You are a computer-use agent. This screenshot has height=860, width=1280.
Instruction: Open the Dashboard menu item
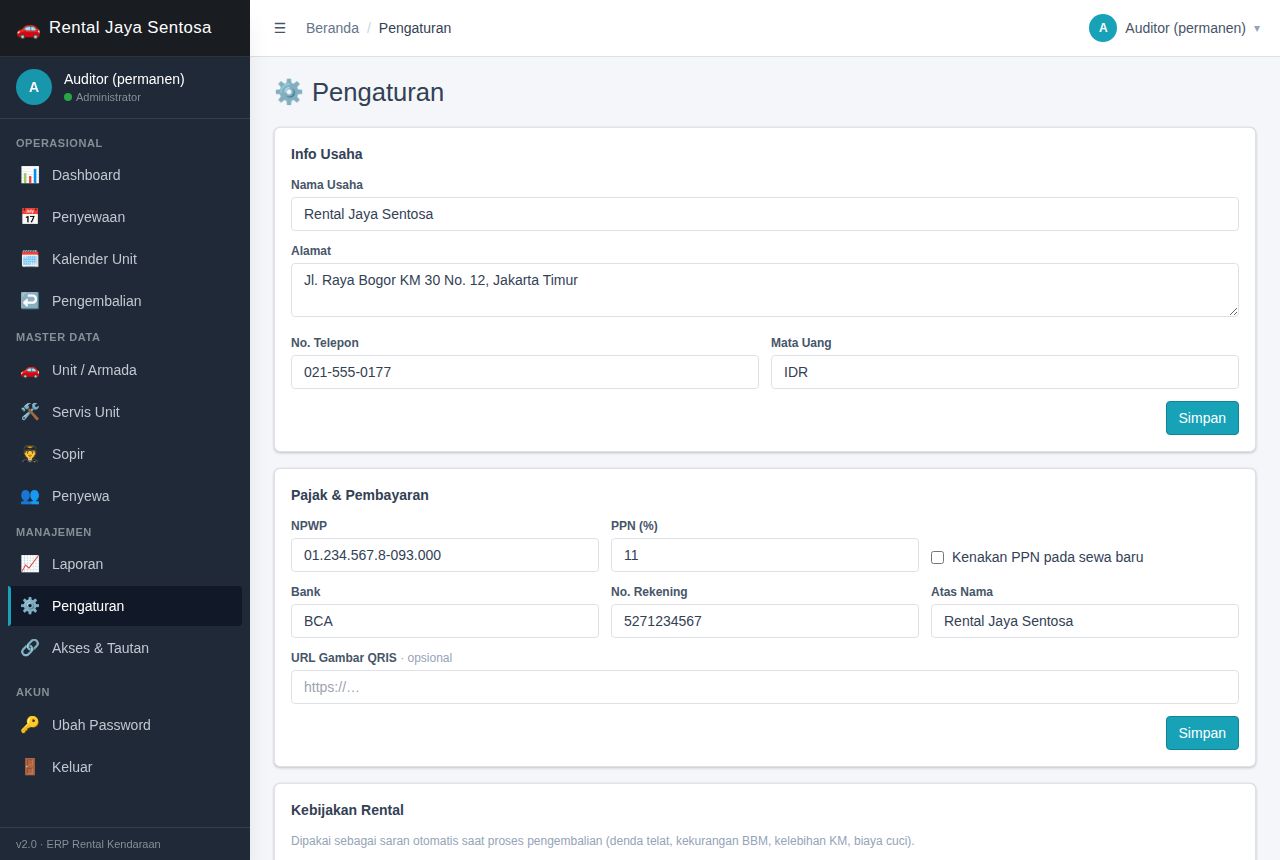[x=125, y=175]
